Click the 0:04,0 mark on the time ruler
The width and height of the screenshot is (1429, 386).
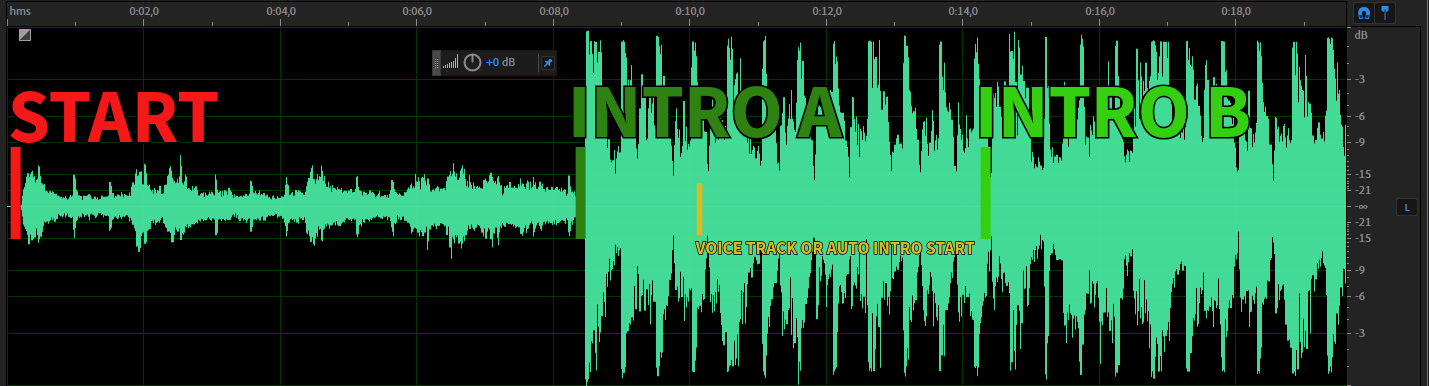point(281,12)
